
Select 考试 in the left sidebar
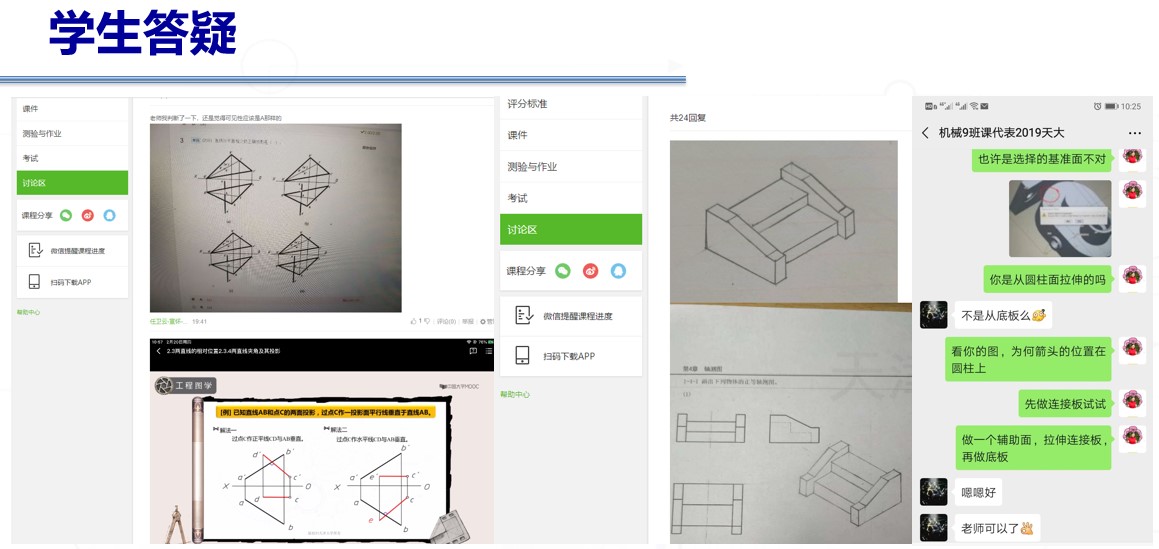pyautogui.click(x=31, y=158)
